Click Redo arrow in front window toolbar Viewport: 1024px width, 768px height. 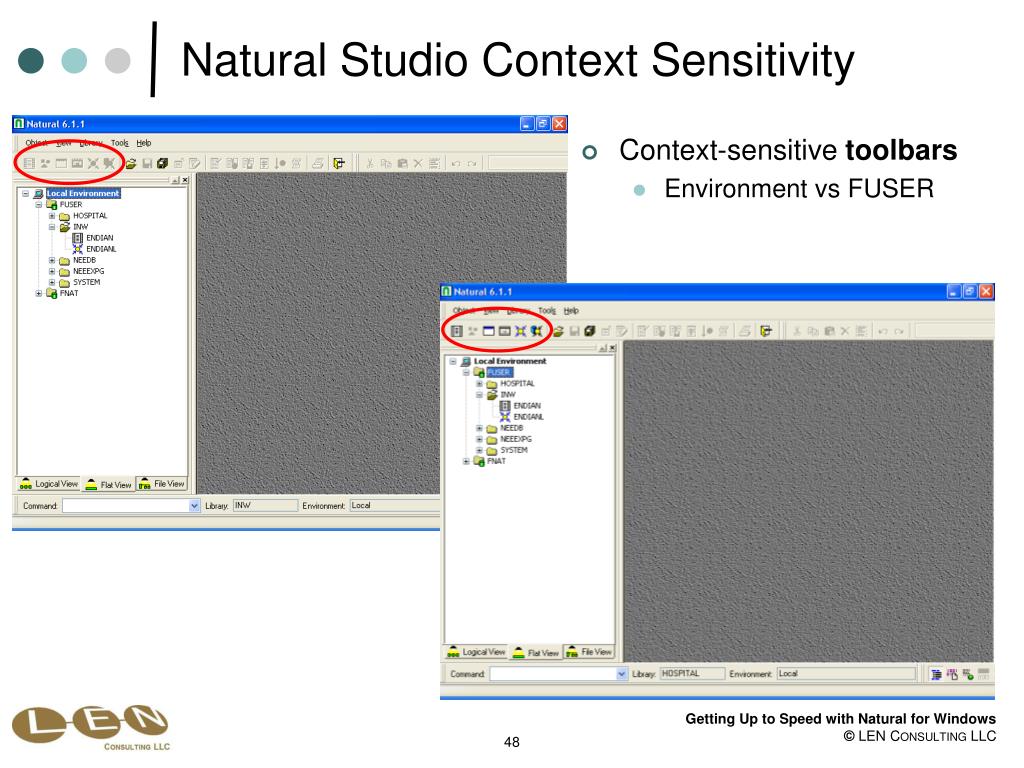pos(899,331)
